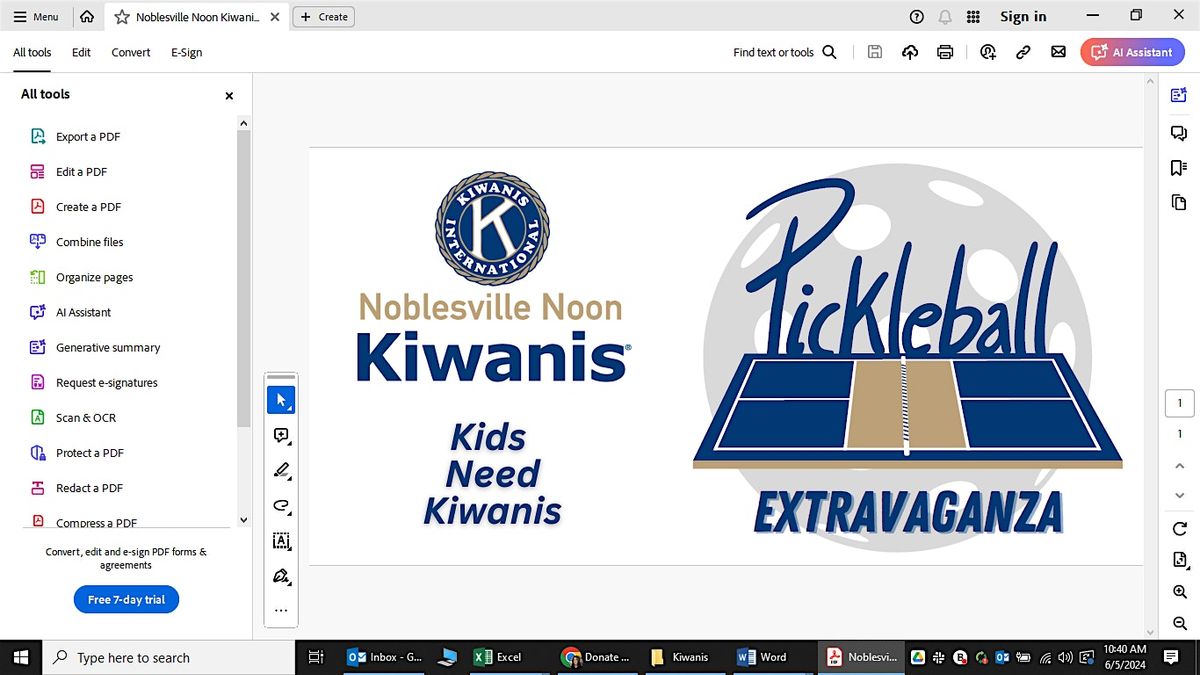Close the All tools panel
The width and height of the screenshot is (1200, 675).
(x=229, y=95)
